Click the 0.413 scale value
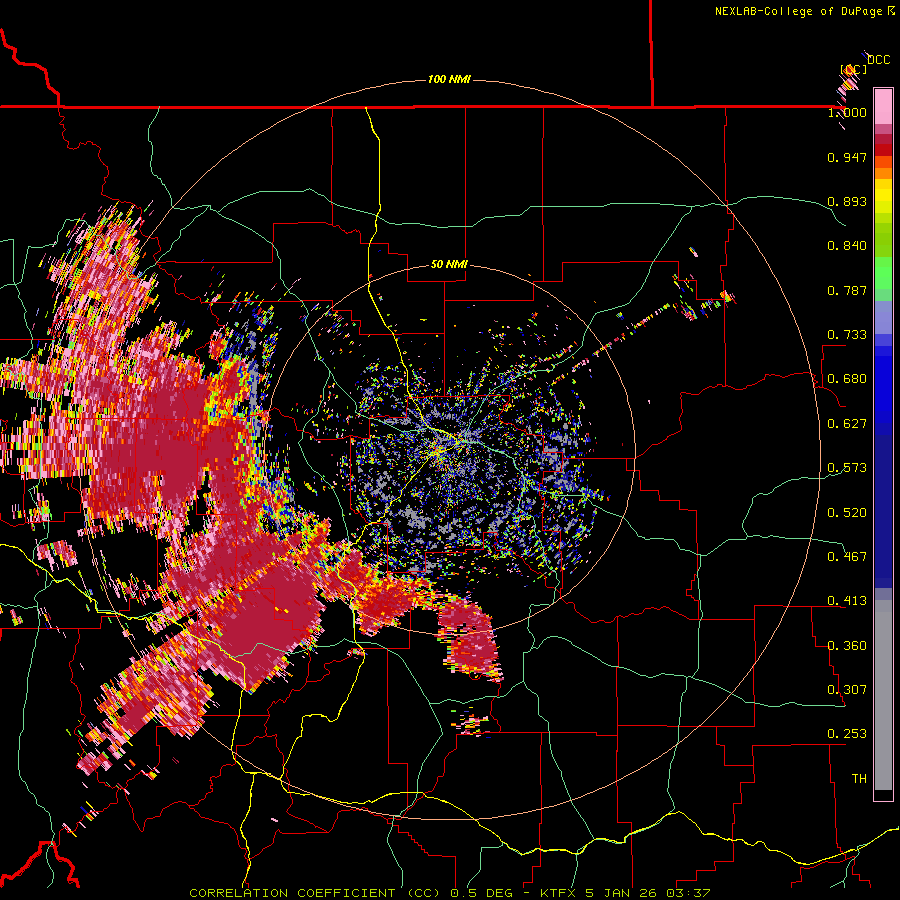 847,601
